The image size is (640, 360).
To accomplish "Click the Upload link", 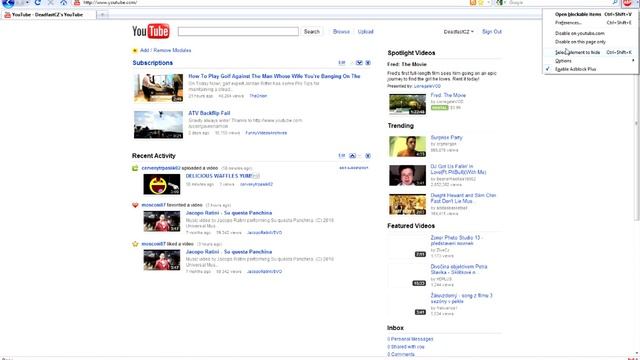I will tap(365, 32).
